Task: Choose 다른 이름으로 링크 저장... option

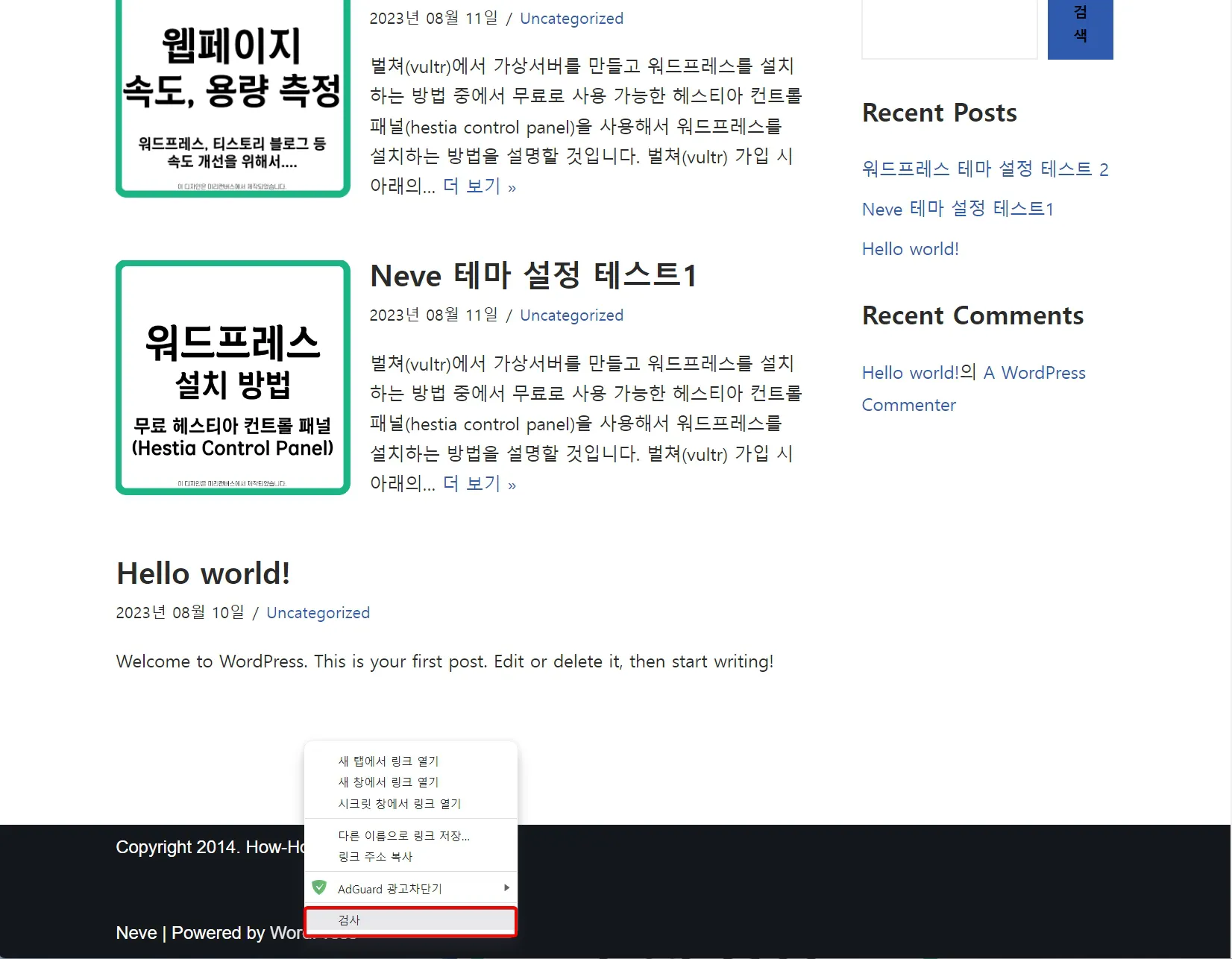Action: (x=411, y=835)
